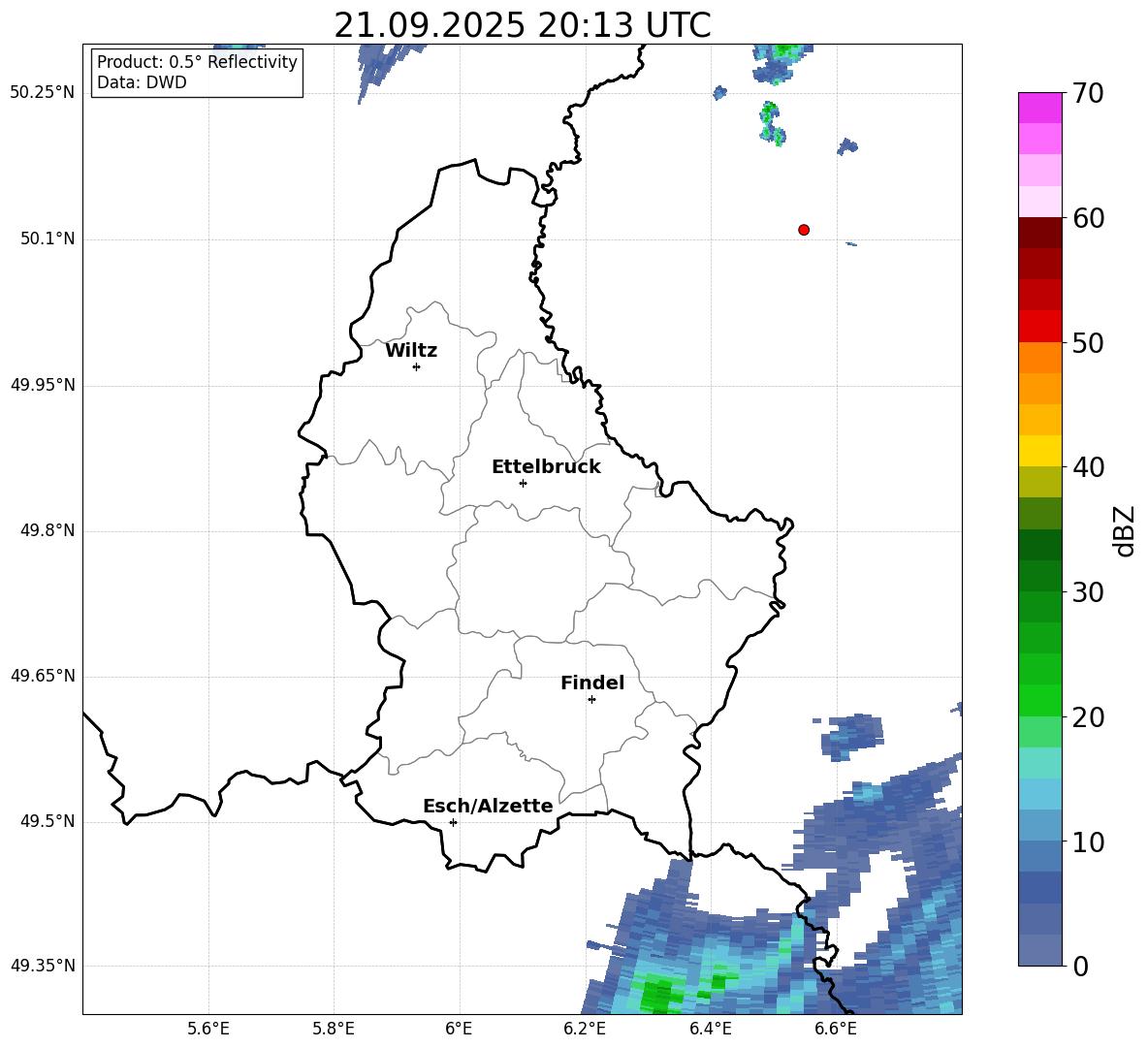Click the 6.2°E longitude tick label

[x=585, y=1029]
